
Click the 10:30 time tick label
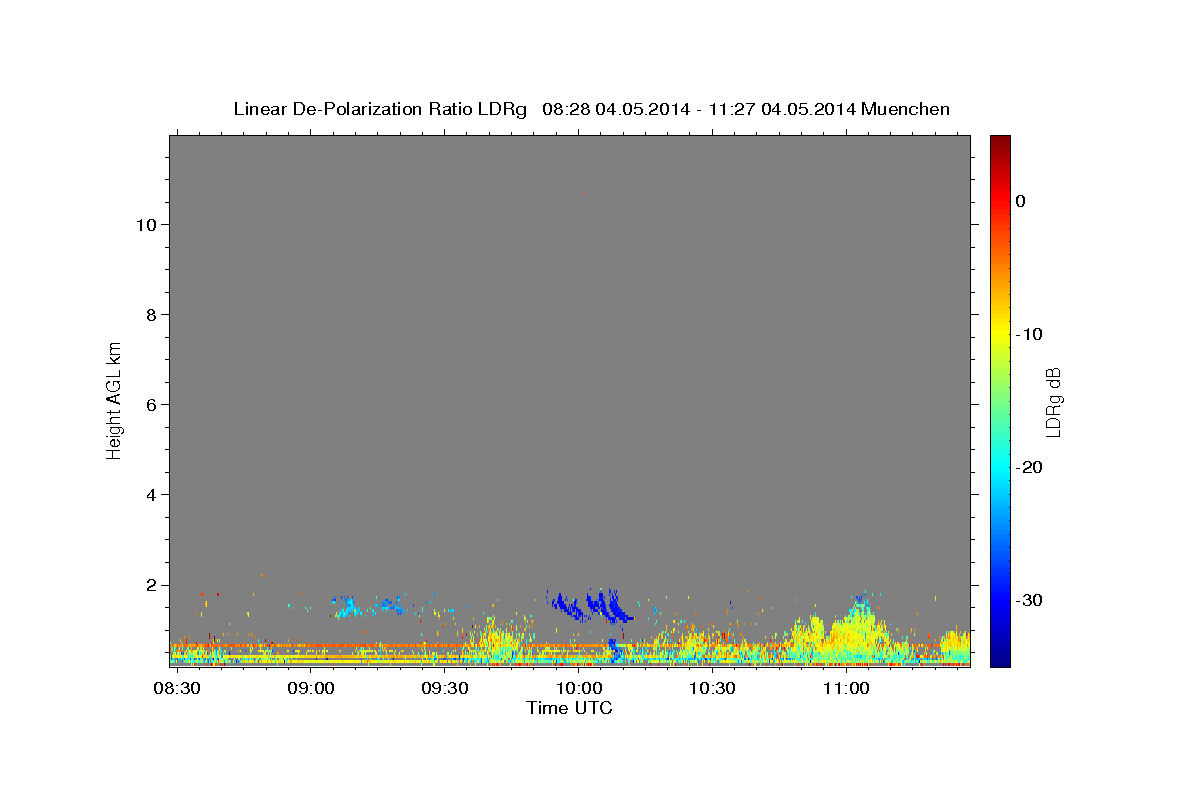pos(712,689)
